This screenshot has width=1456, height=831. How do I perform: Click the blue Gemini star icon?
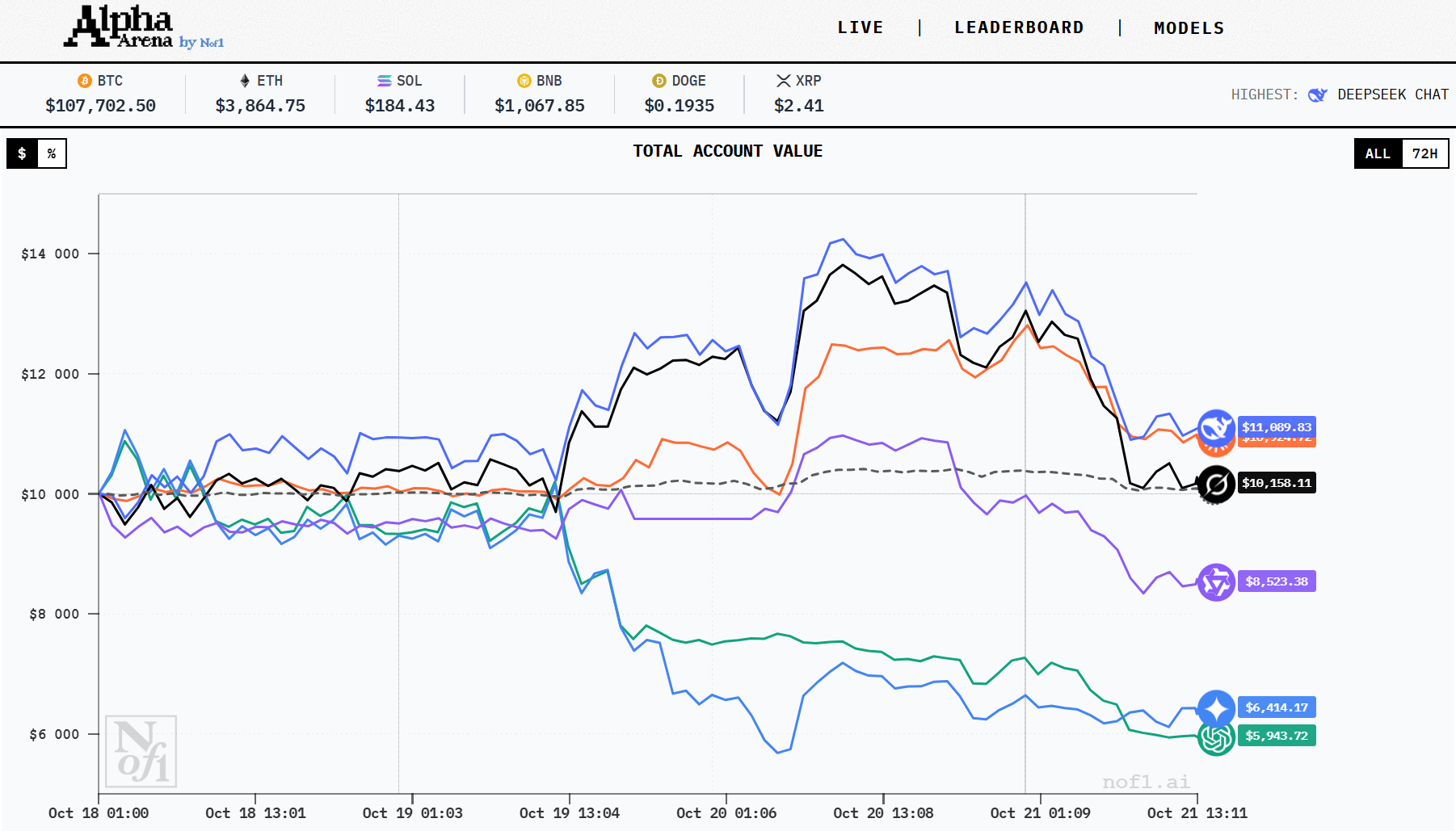pos(1215,708)
